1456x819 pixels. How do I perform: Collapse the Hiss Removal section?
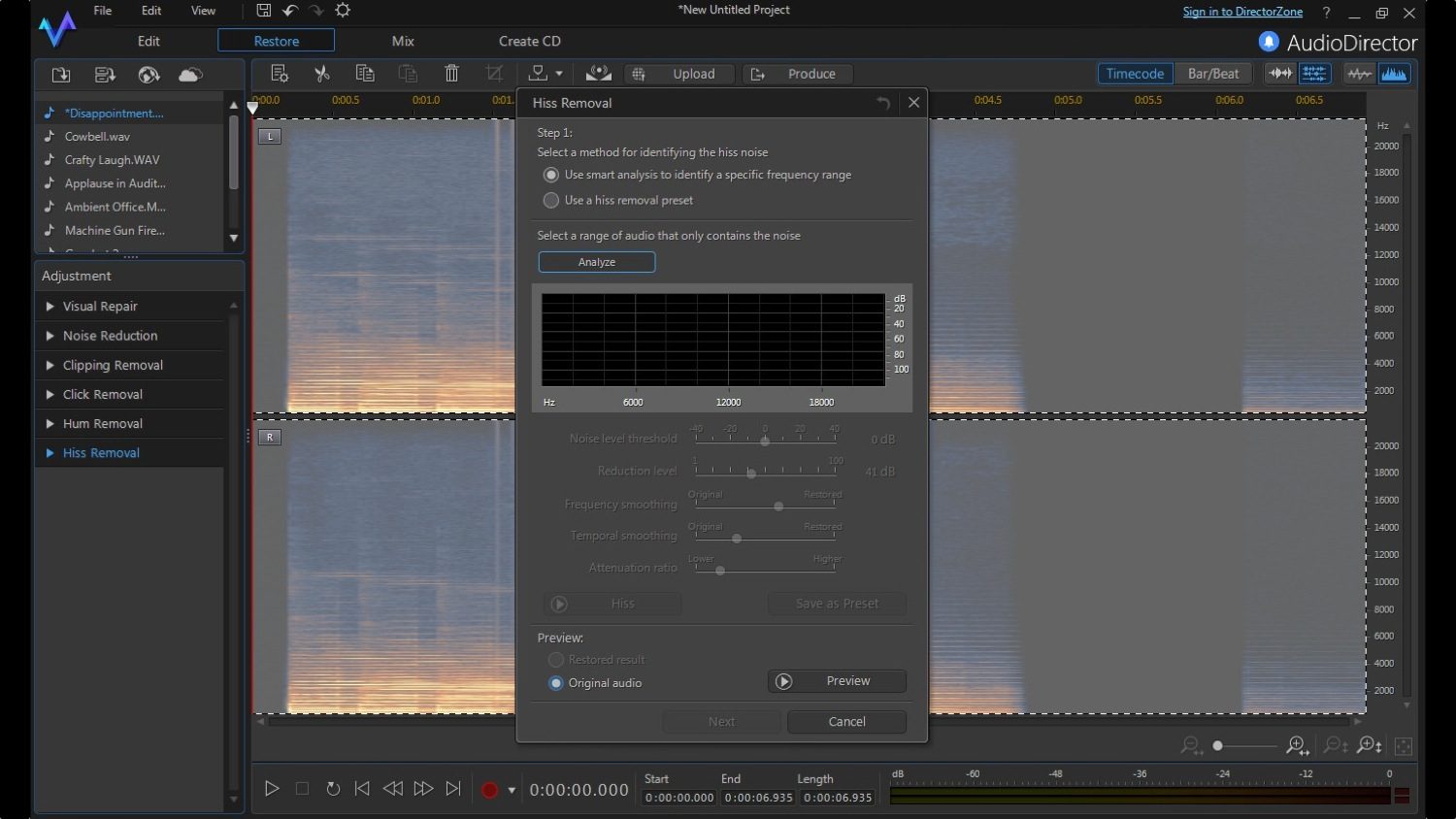point(50,453)
